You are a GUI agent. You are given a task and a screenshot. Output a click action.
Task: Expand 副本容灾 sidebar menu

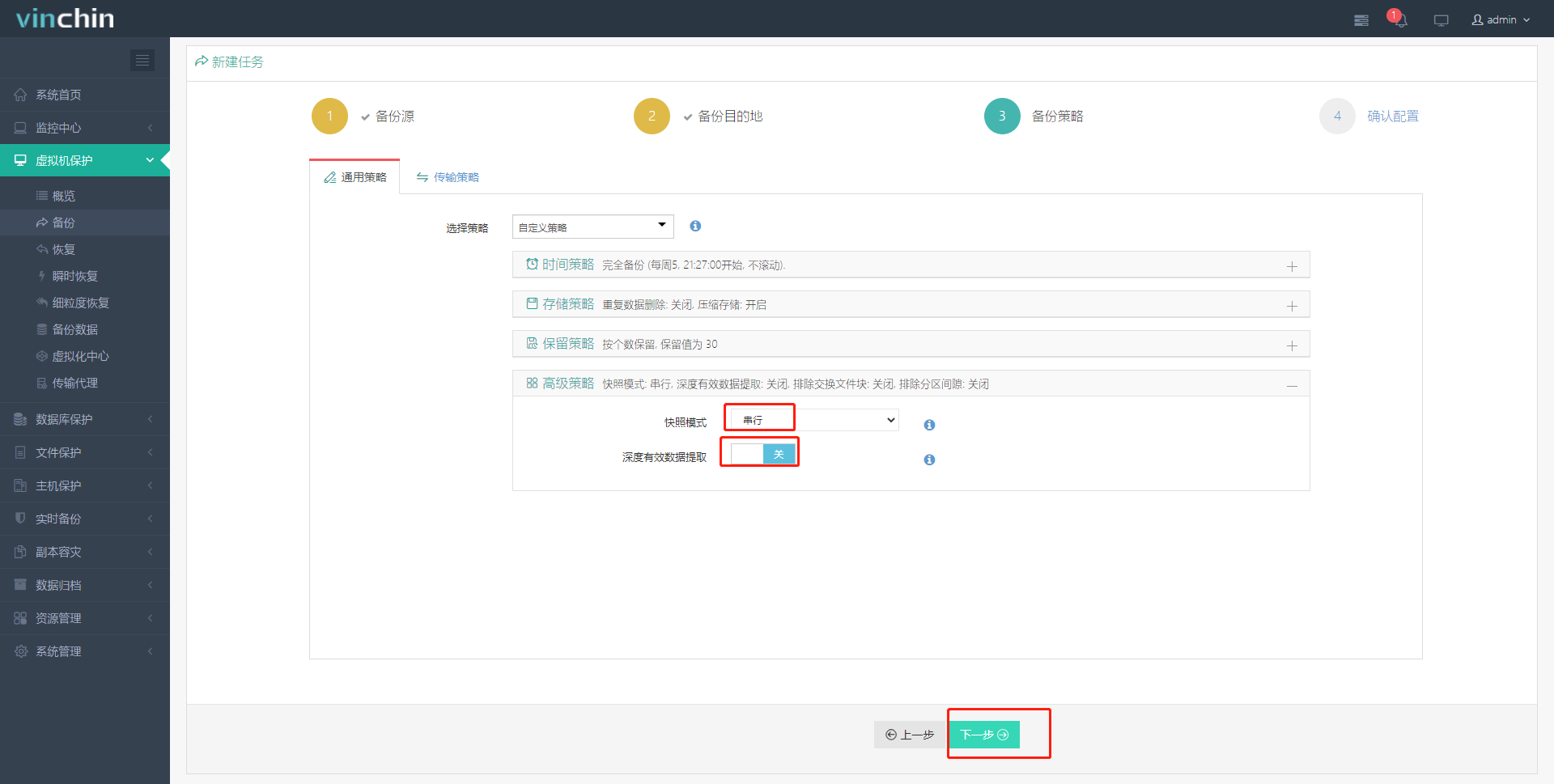click(85, 552)
